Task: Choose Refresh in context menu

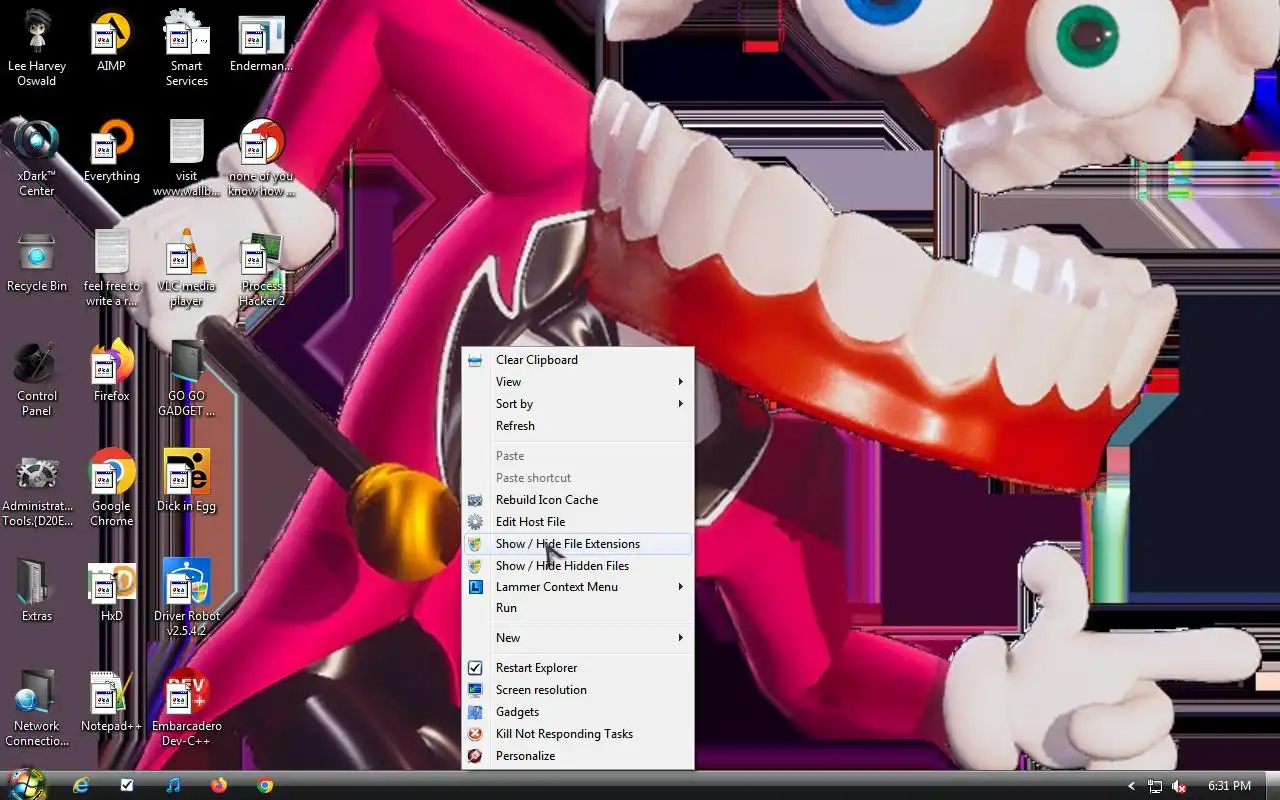Action: click(x=578, y=426)
